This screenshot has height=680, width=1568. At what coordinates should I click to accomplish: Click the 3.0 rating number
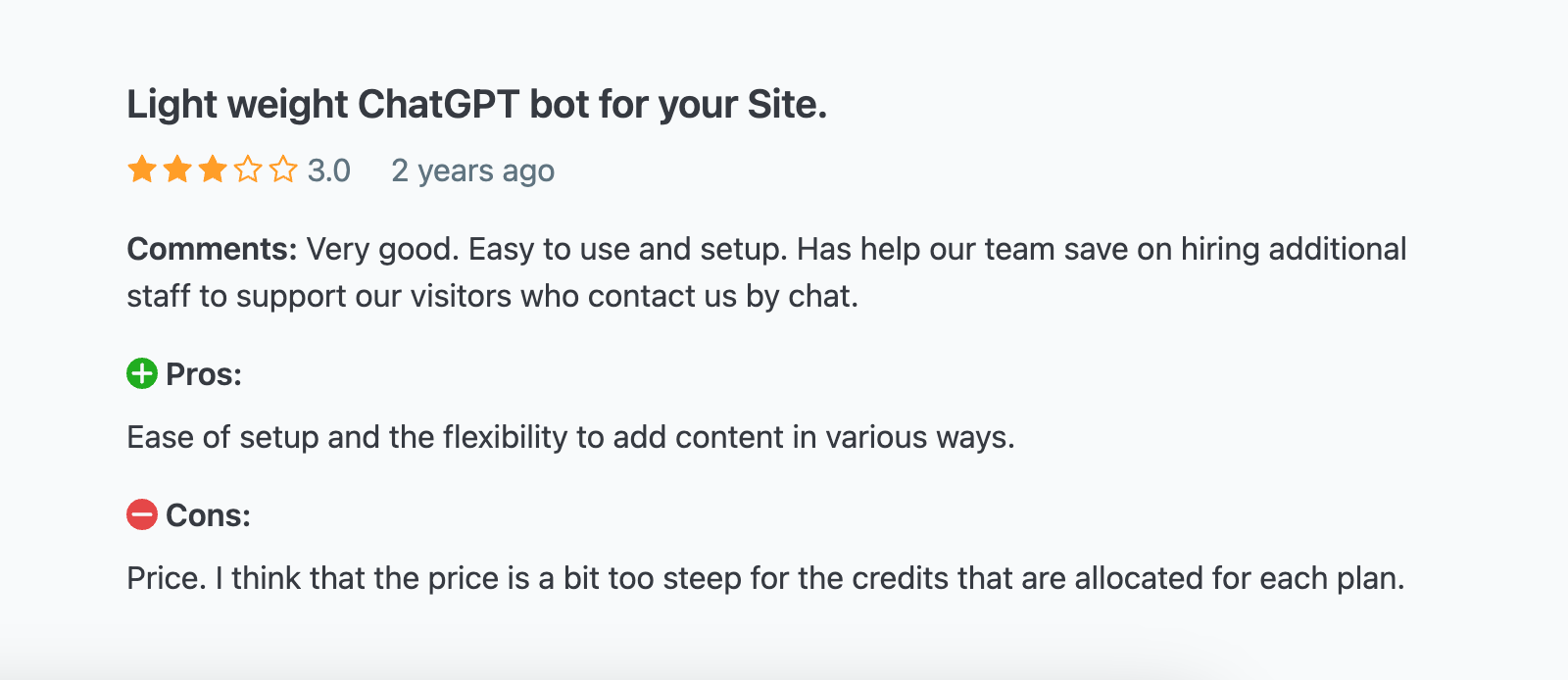[329, 170]
